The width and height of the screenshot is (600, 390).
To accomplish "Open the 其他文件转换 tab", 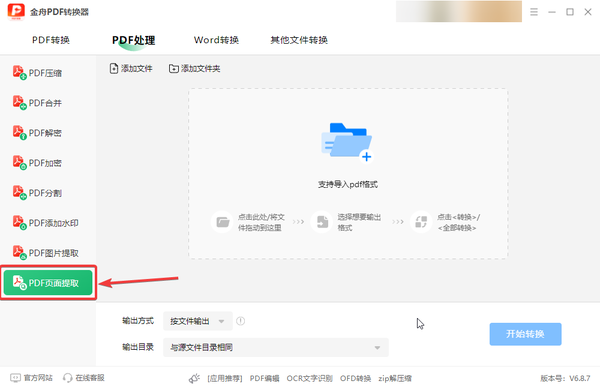I will pyautogui.click(x=299, y=40).
